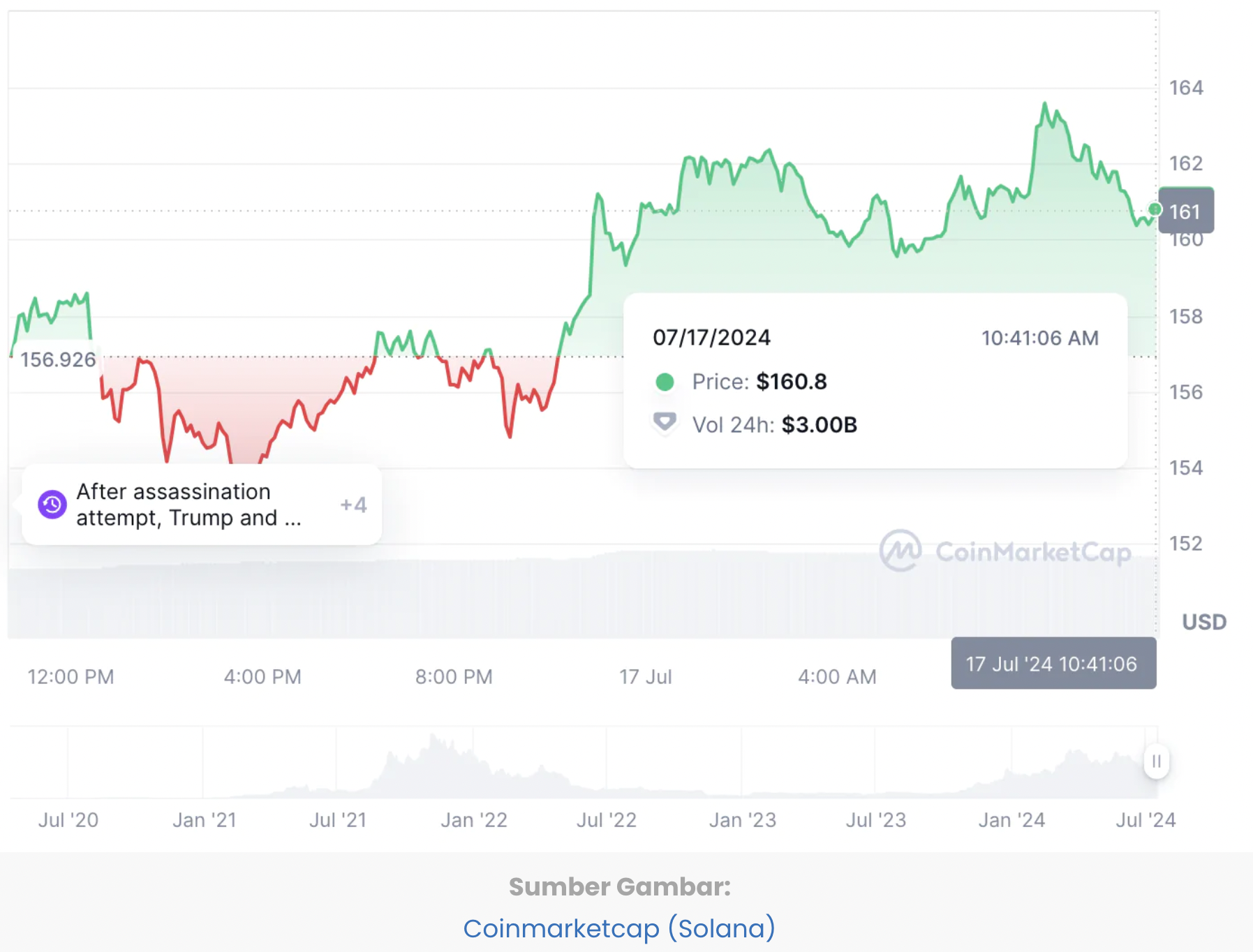The image size is (1253, 952).
Task: Click the 4:00 PM time axis label
Action: [262, 676]
